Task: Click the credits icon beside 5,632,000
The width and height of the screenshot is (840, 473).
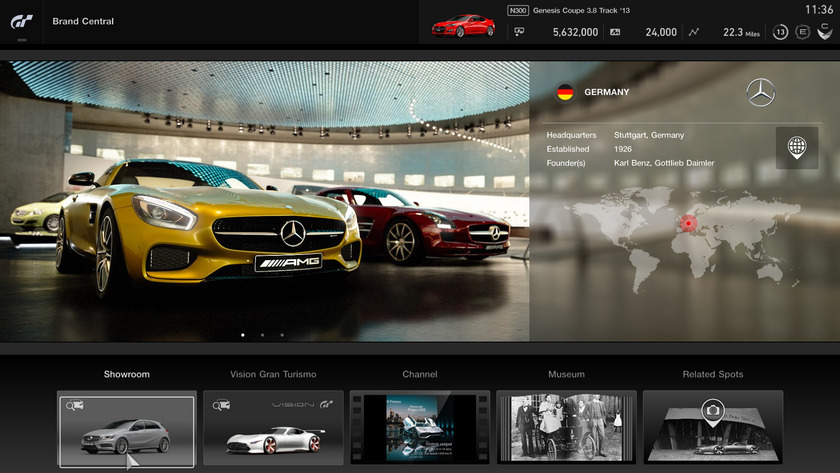Action: point(519,32)
